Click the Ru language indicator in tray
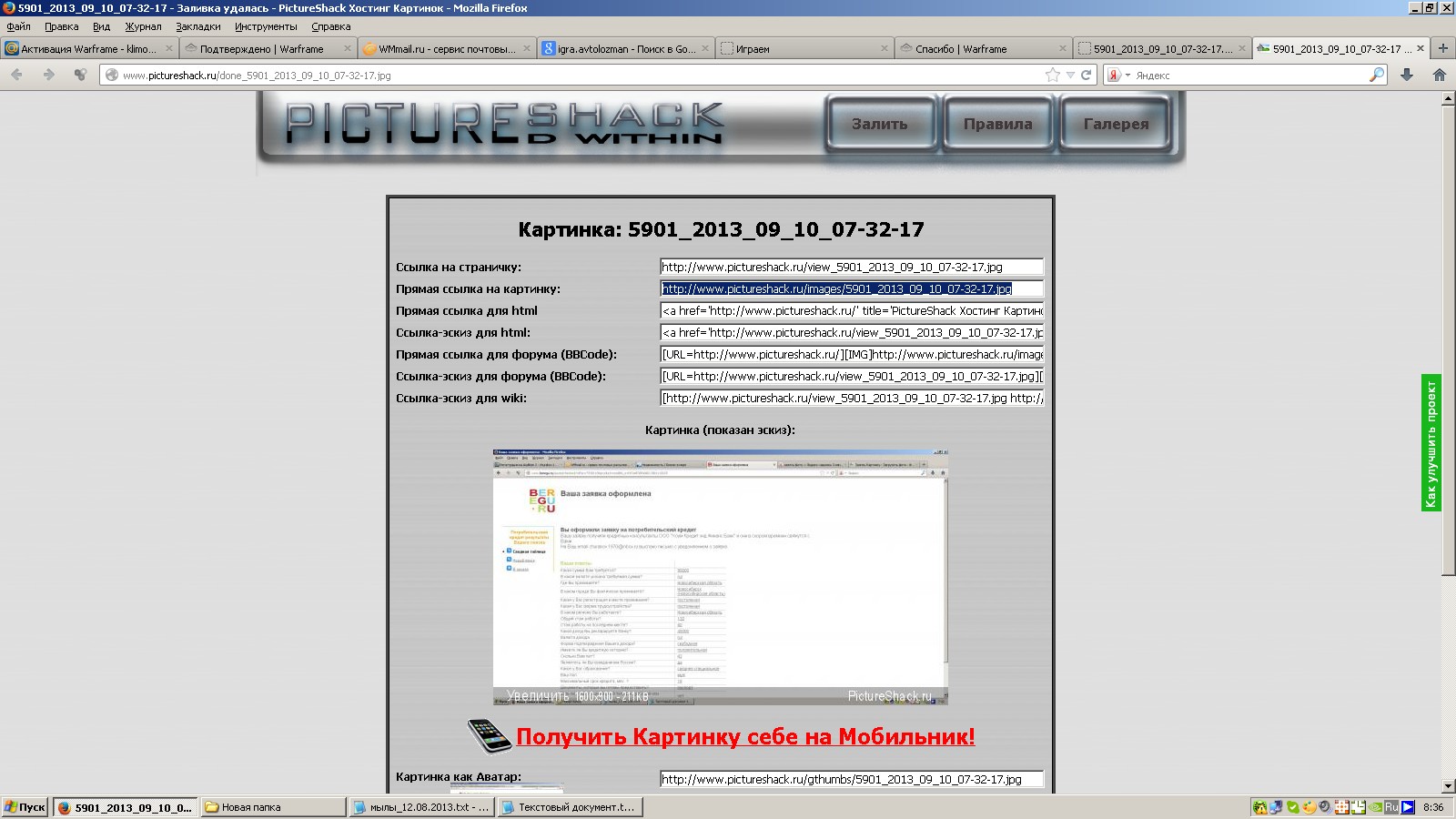1456x819 pixels. point(1391,807)
